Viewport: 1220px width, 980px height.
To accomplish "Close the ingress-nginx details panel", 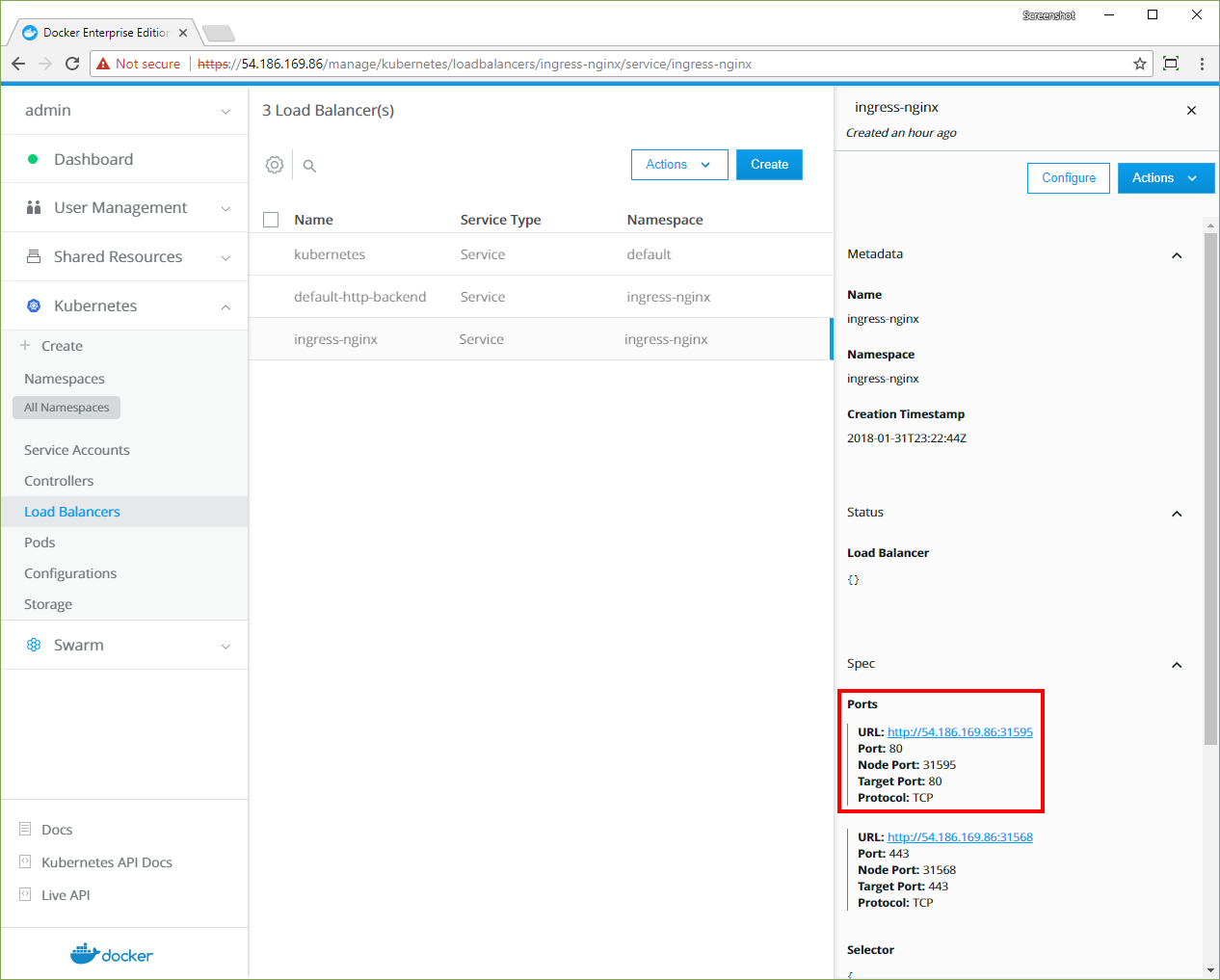I will click(1191, 111).
